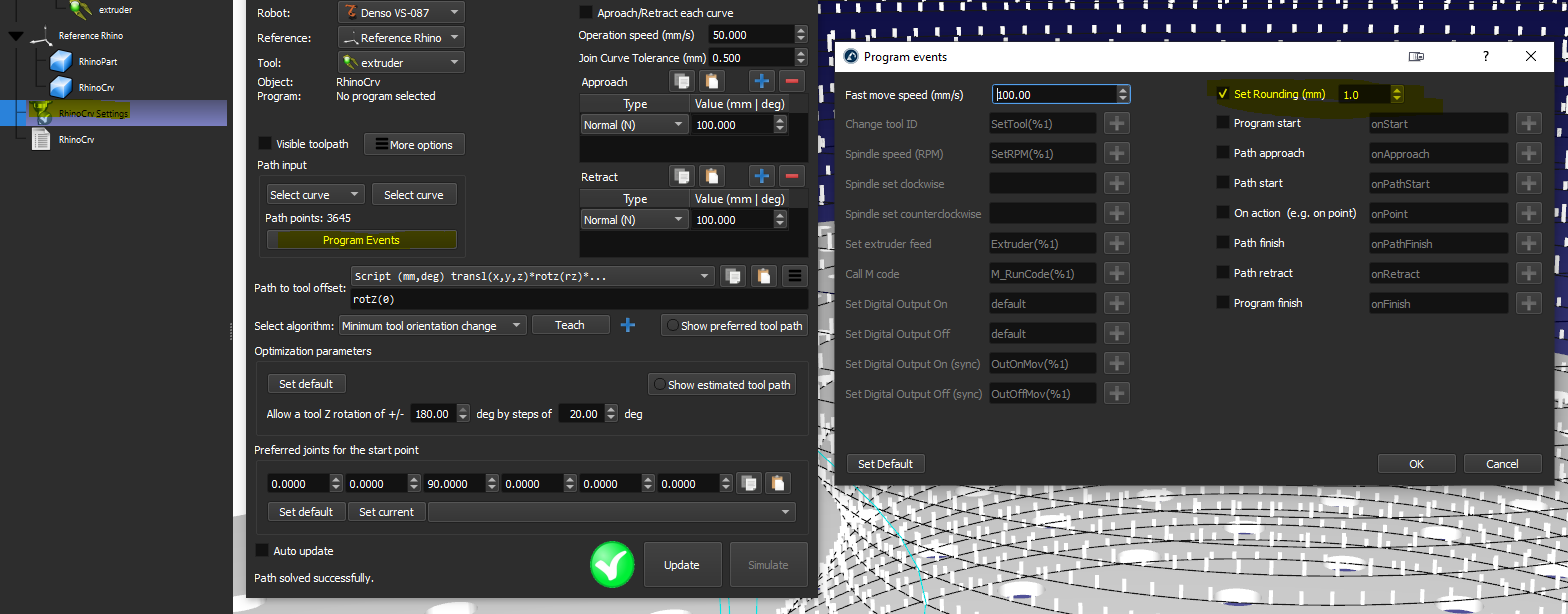Expand the Select algorithm dropdown

click(432, 326)
